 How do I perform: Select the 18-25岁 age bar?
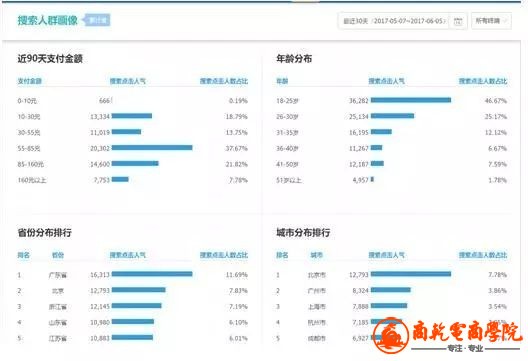[x=411, y=100]
